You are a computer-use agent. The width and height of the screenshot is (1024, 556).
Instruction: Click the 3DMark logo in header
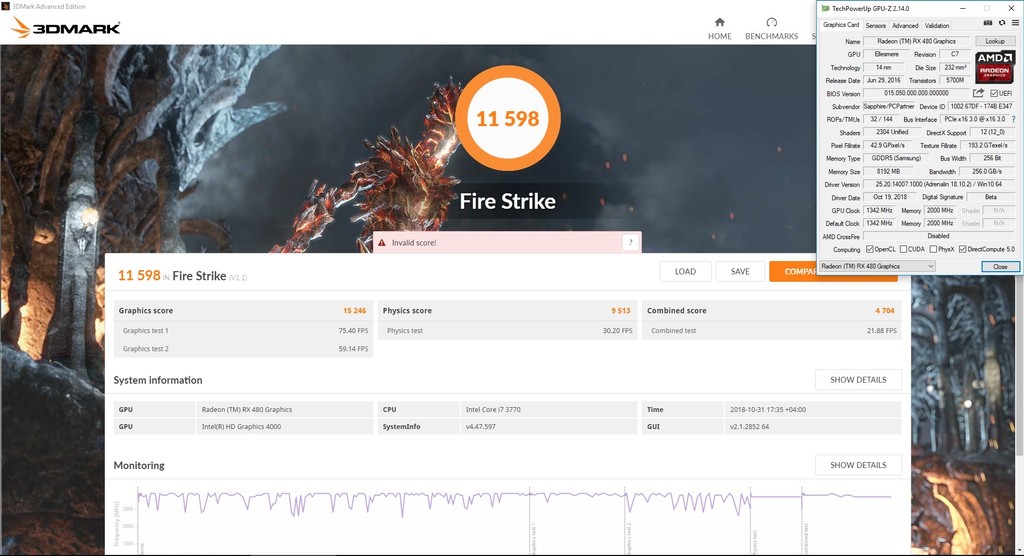pyautogui.click(x=66, y=27)
